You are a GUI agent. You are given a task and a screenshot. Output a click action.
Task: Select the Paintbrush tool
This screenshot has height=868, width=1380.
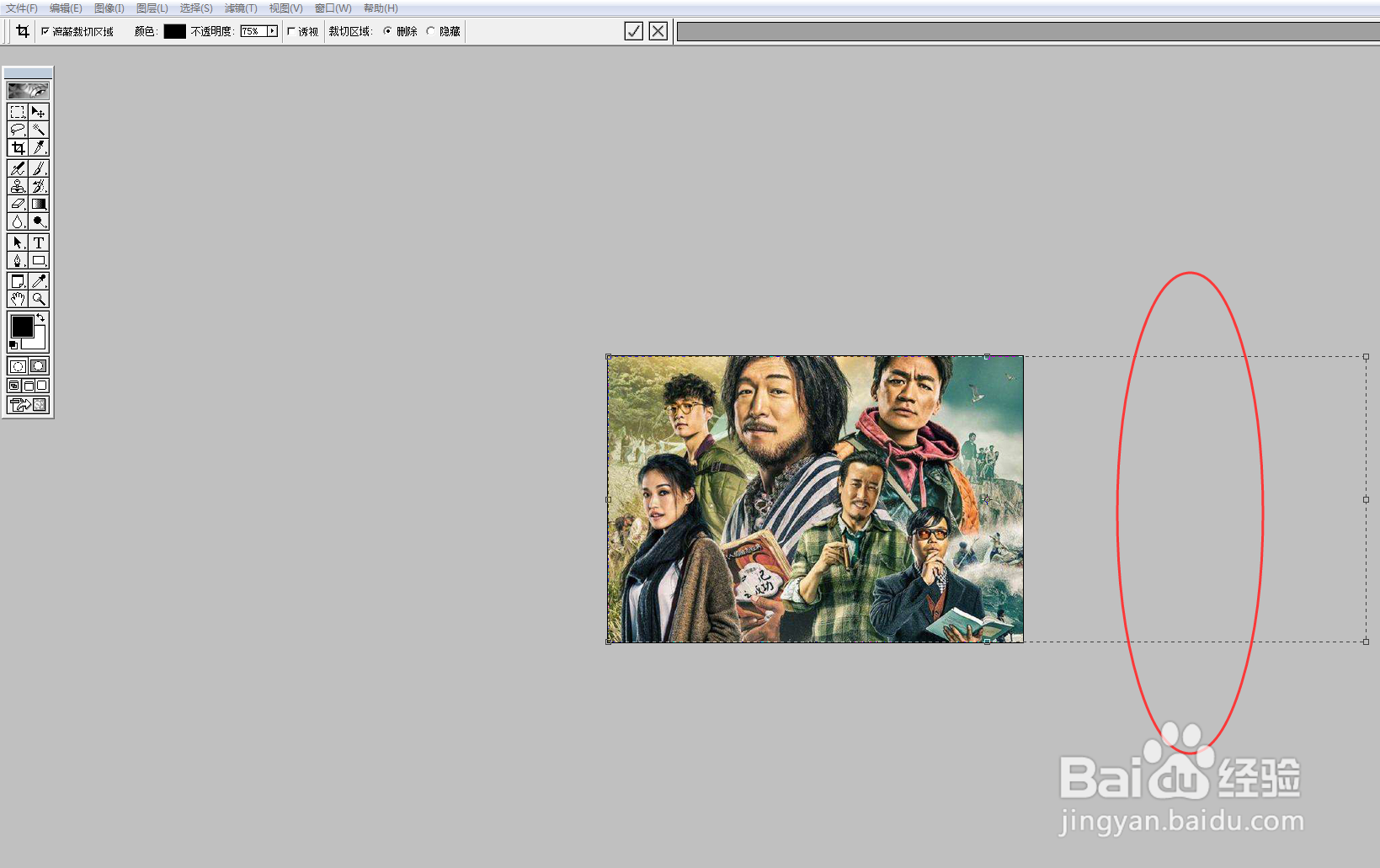coord(39,168)
